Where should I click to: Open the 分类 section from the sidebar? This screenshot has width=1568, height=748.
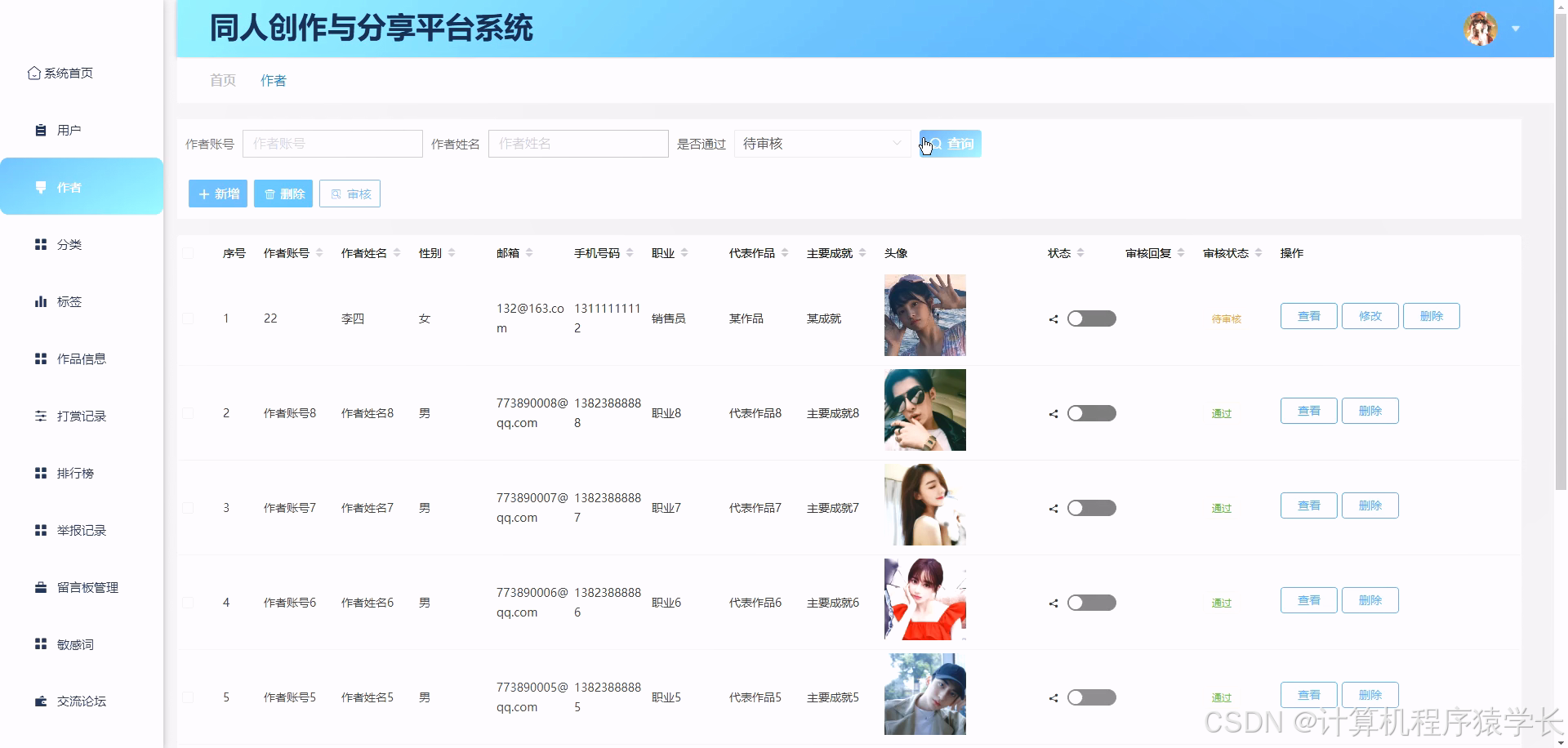tap(41, 244)
